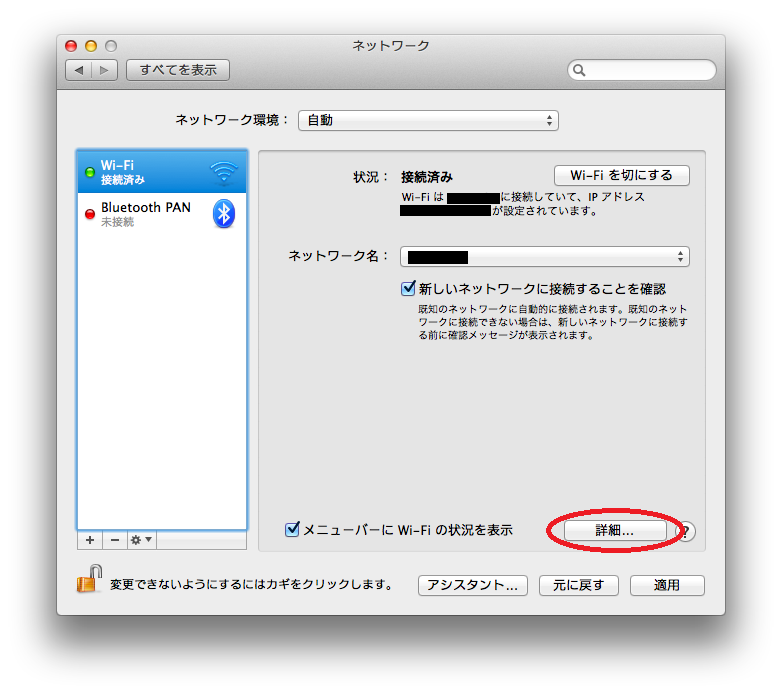Screen dimensions: 782x694
Task: Open the gear action menu
Action: (x=142, y=540)
